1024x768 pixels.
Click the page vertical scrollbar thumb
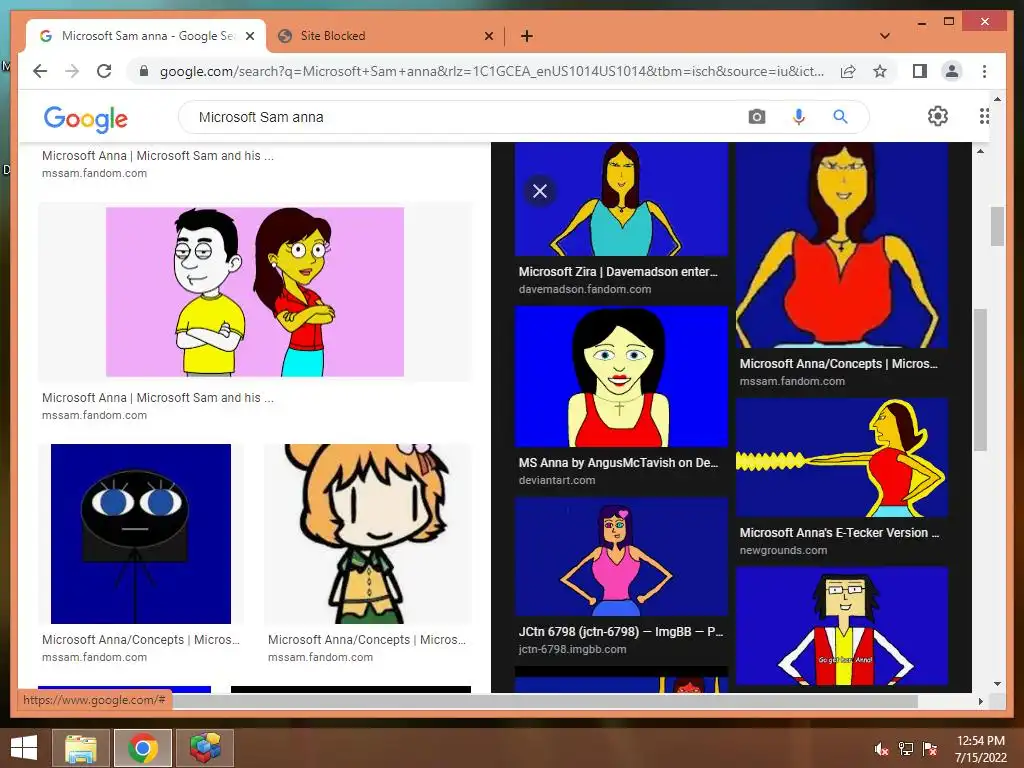click(x=997, y=226)
